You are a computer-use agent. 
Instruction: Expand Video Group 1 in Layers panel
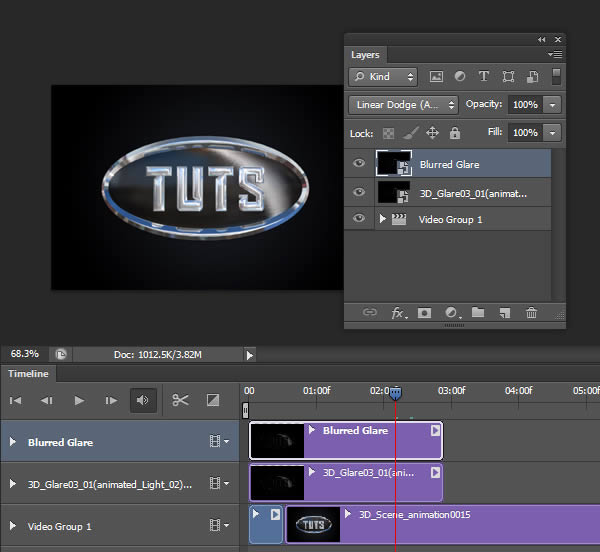point(382,218)
